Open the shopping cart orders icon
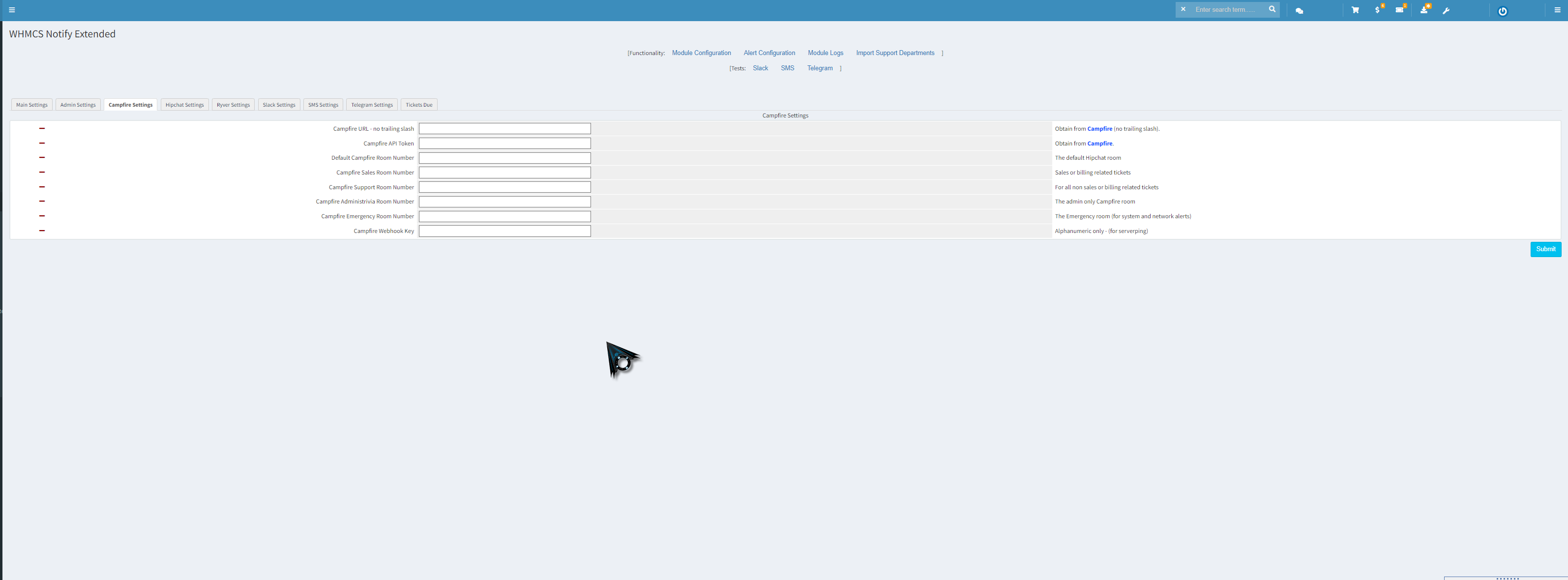Screen dimensions: 1568x580 pos(1355,10)
